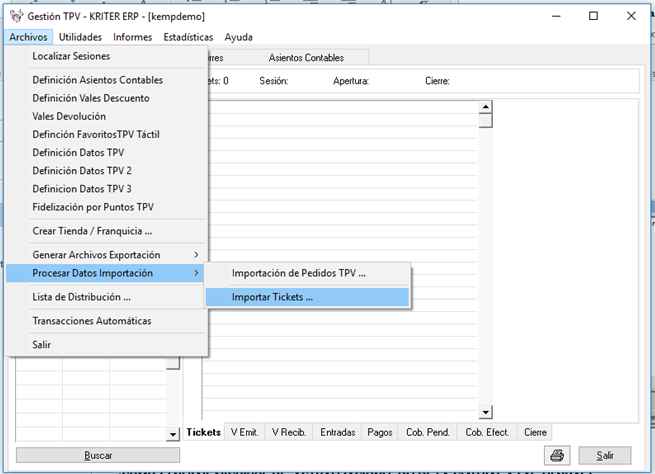655x474 pixels.
Task: Click Localizar Sesiones menu item
Action: (71, 56)
